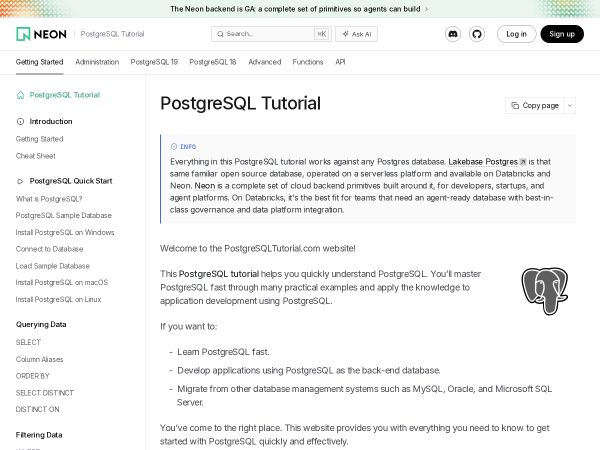Click the Filtering Data section heading
600x450 pixels.
[39, 435]
